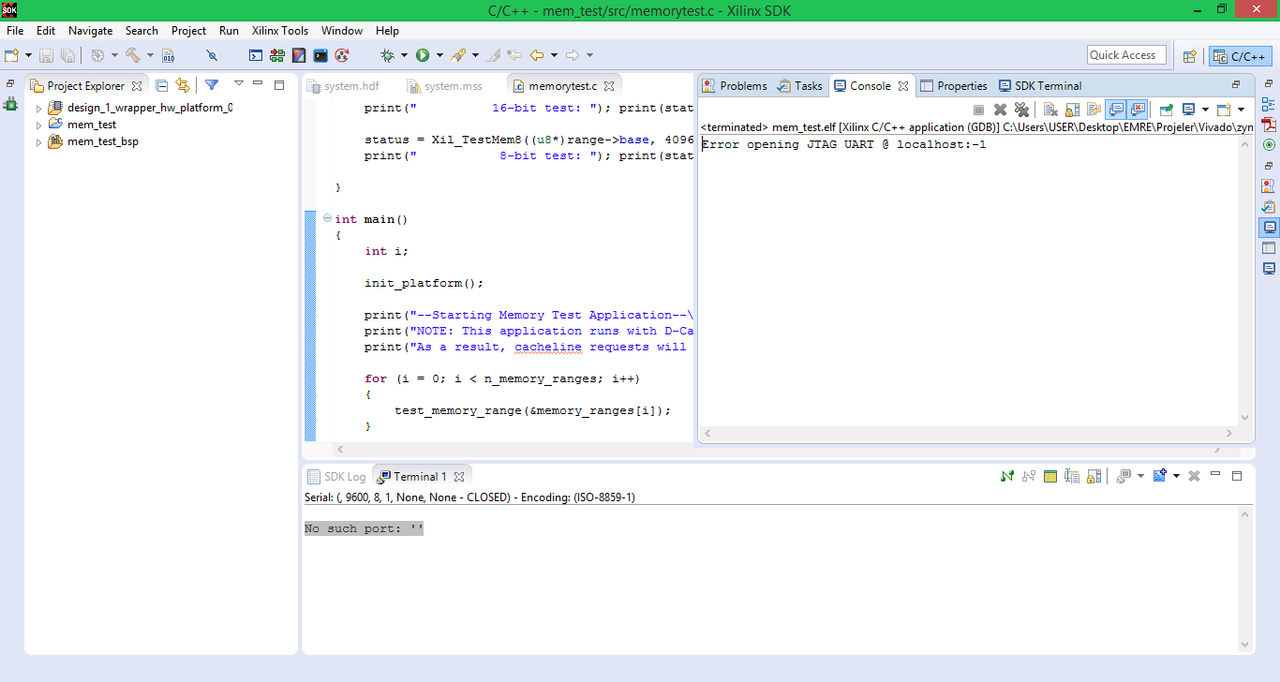Switch to the SDK Log tab

click(336, 476)
